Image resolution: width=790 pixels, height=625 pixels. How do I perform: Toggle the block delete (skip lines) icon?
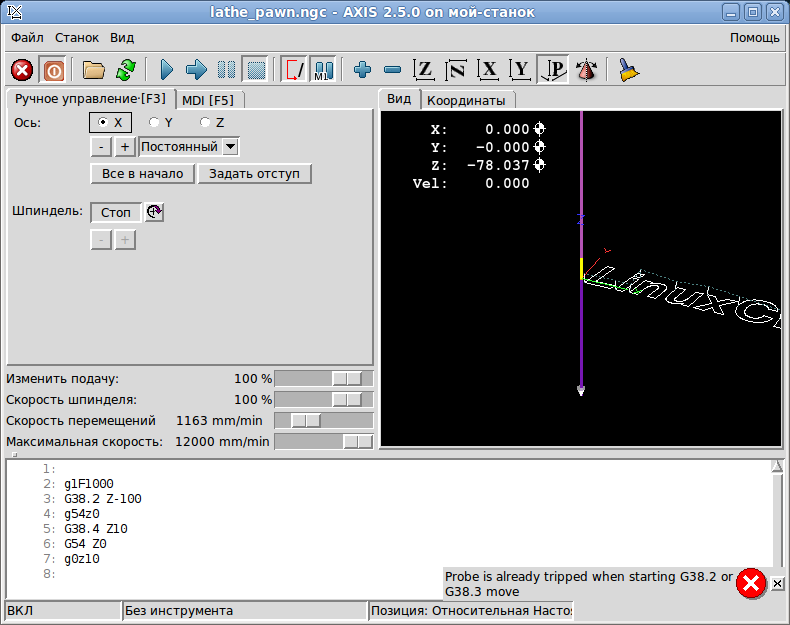(x=294, y=70)
